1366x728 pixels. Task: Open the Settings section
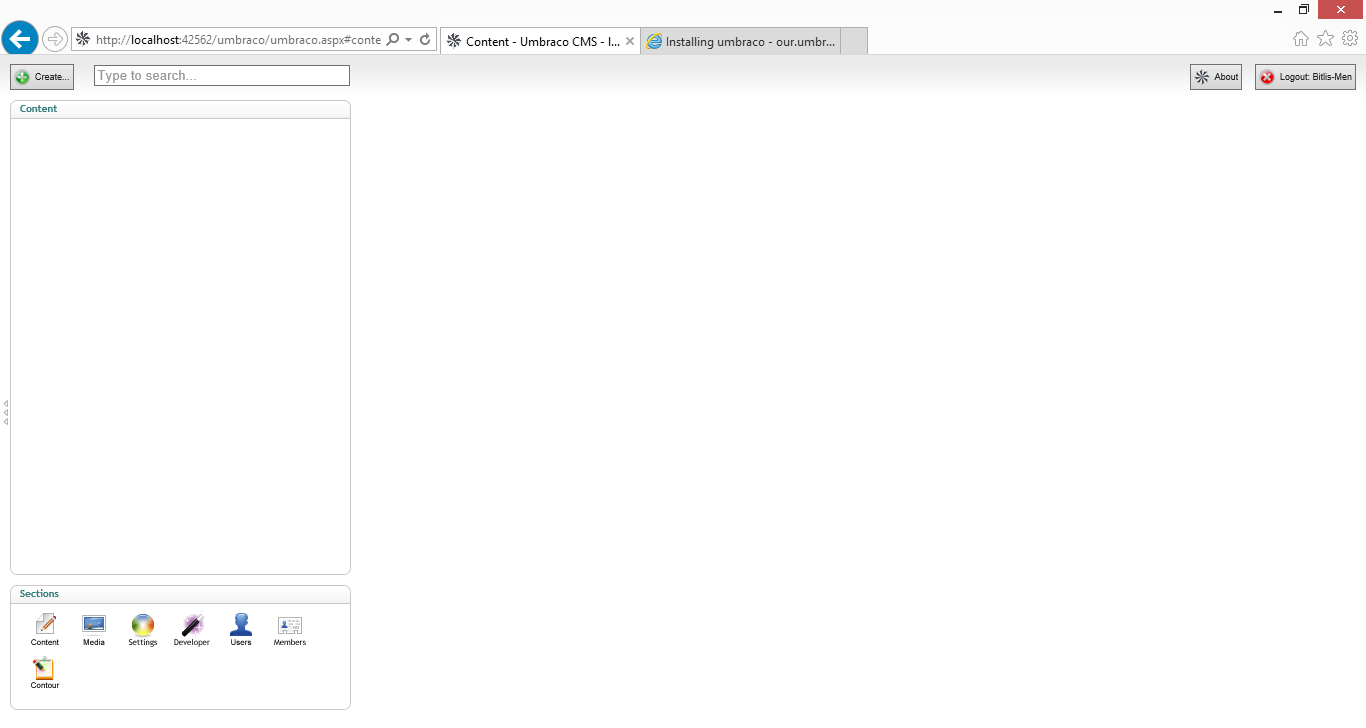pyautogui.click(x=143, y=630)
